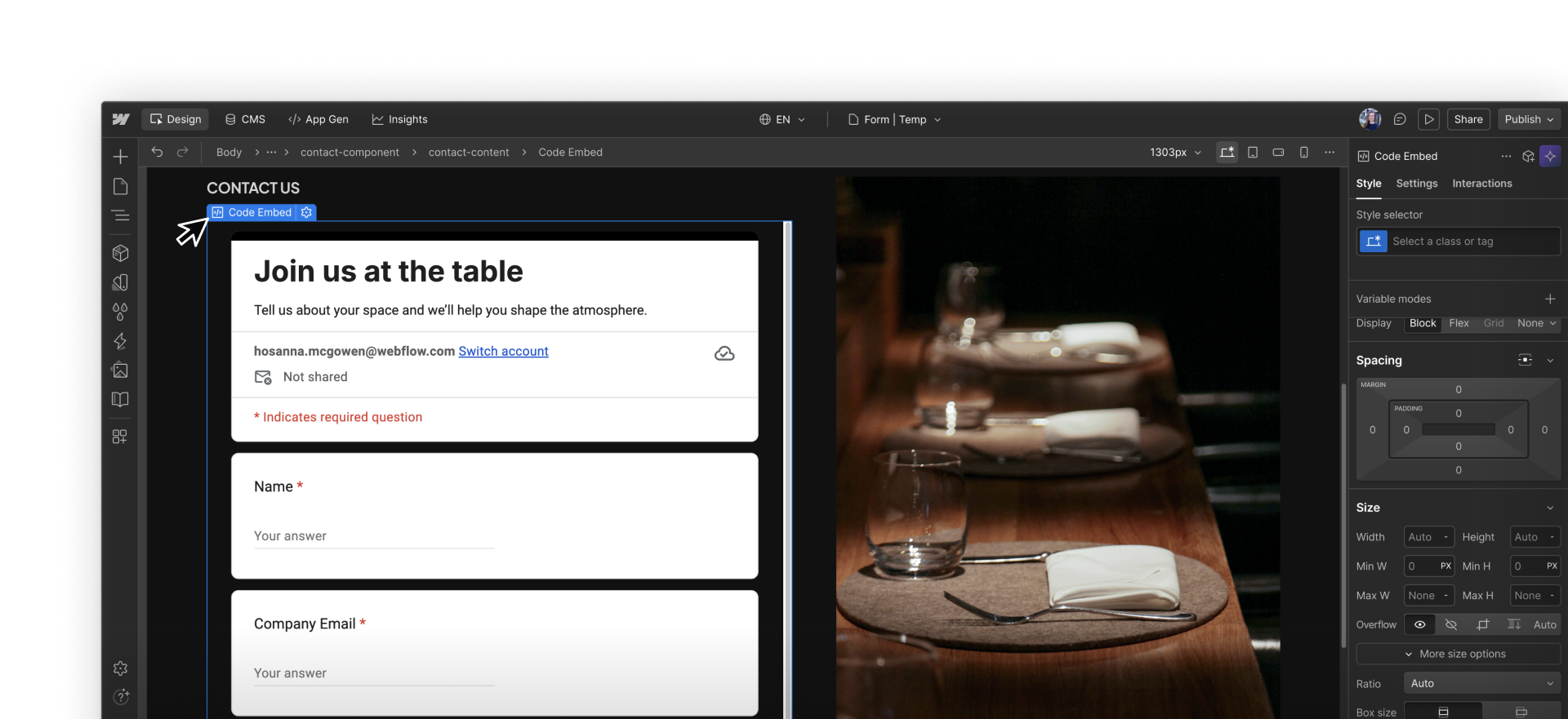
Task: Open the AI assistant sparkle button
Action: pos(1549,156)
